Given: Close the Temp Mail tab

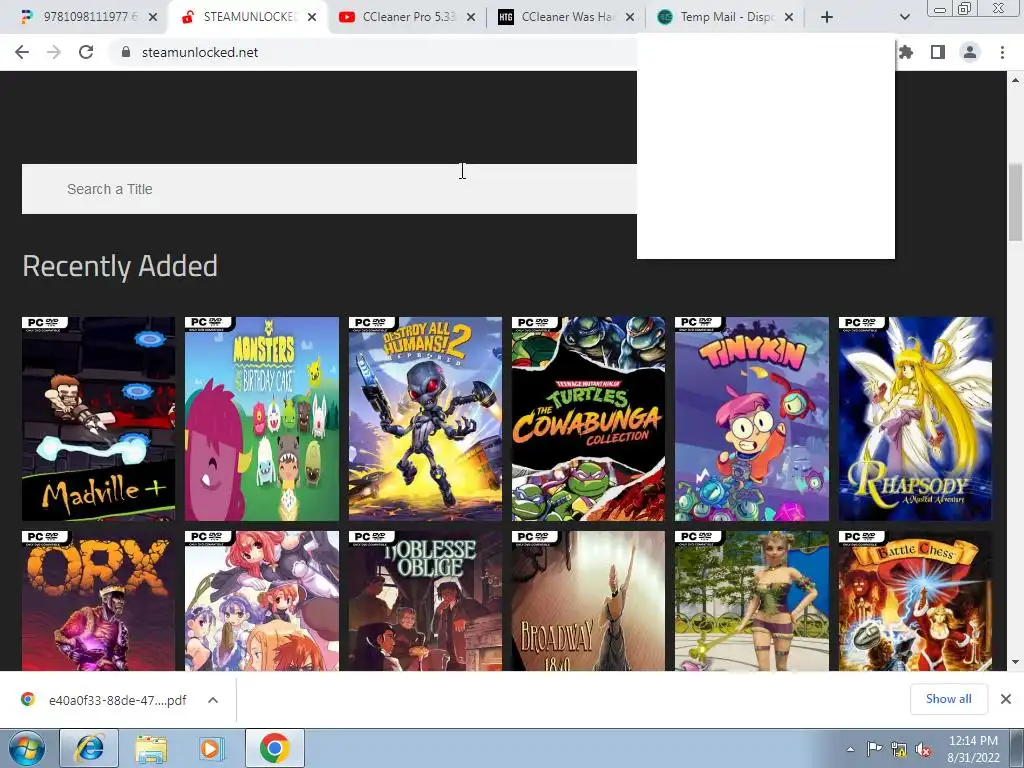Looking at the screenshot, I should pos(789,17).
